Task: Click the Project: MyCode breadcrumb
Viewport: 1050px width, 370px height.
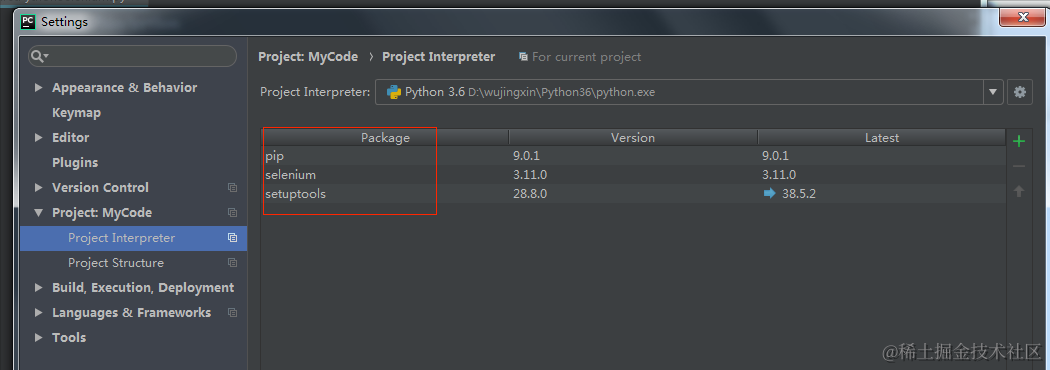Action: click(x=308, y=57)
